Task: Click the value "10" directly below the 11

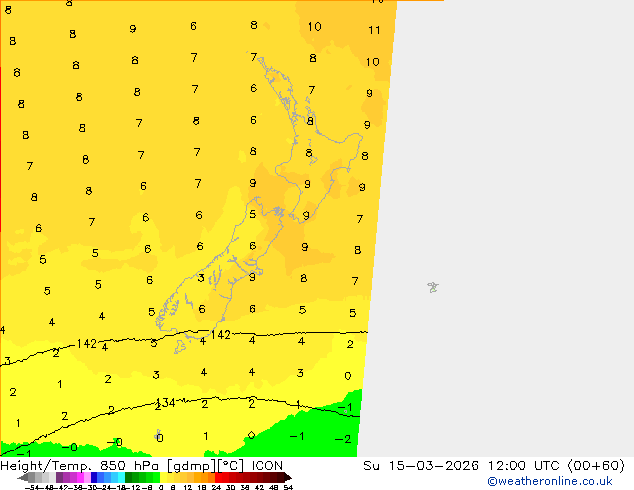Action: [373, 62]
